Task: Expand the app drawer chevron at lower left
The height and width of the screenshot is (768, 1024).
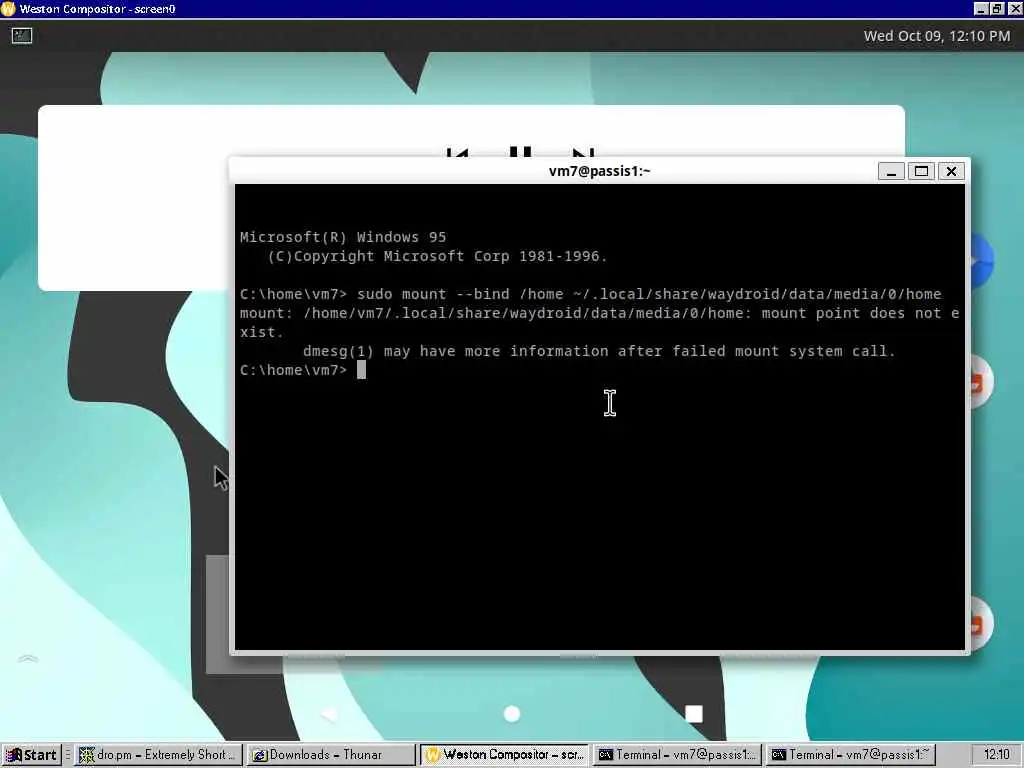Action: coord(28,659)
